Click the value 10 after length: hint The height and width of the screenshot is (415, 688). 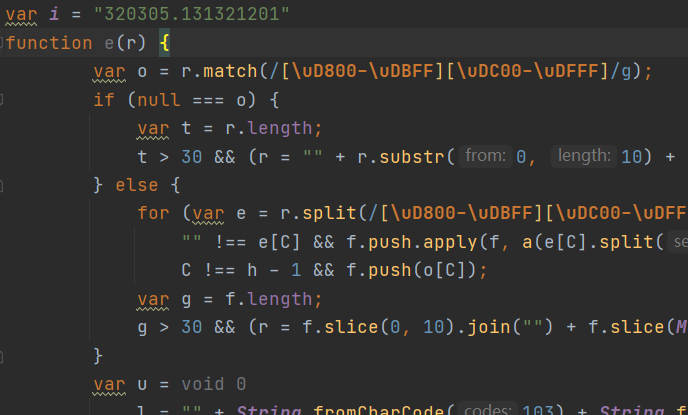coord(631,157)
